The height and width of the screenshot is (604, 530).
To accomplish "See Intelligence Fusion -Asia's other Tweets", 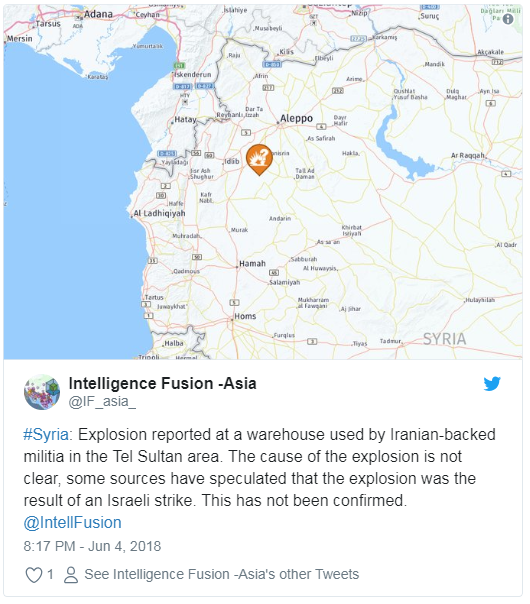I will 221,574.
